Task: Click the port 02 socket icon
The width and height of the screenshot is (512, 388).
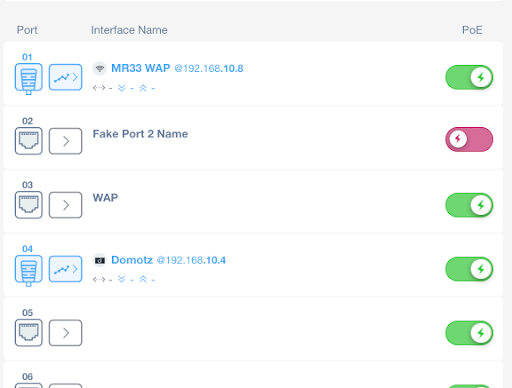Action: tap(29, 141)
